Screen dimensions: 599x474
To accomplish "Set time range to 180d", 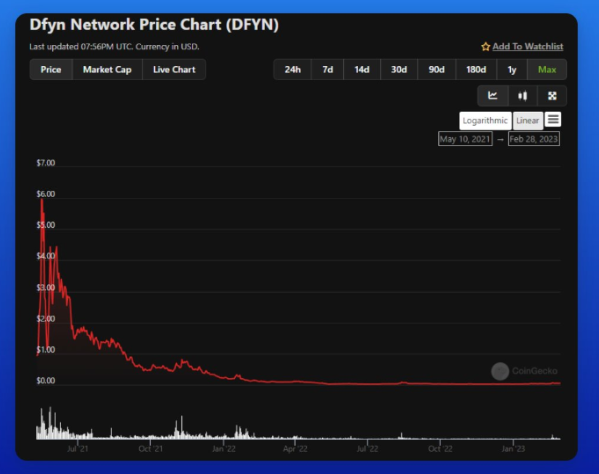I will (476, 70).
